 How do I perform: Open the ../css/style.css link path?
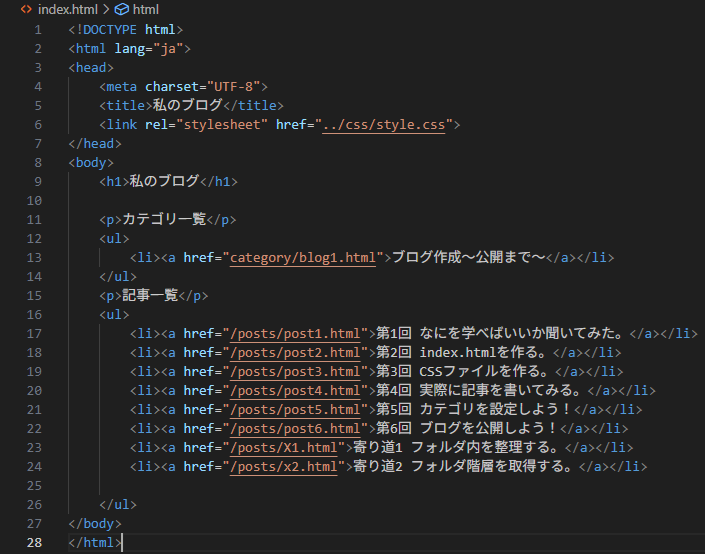[384, 125]
